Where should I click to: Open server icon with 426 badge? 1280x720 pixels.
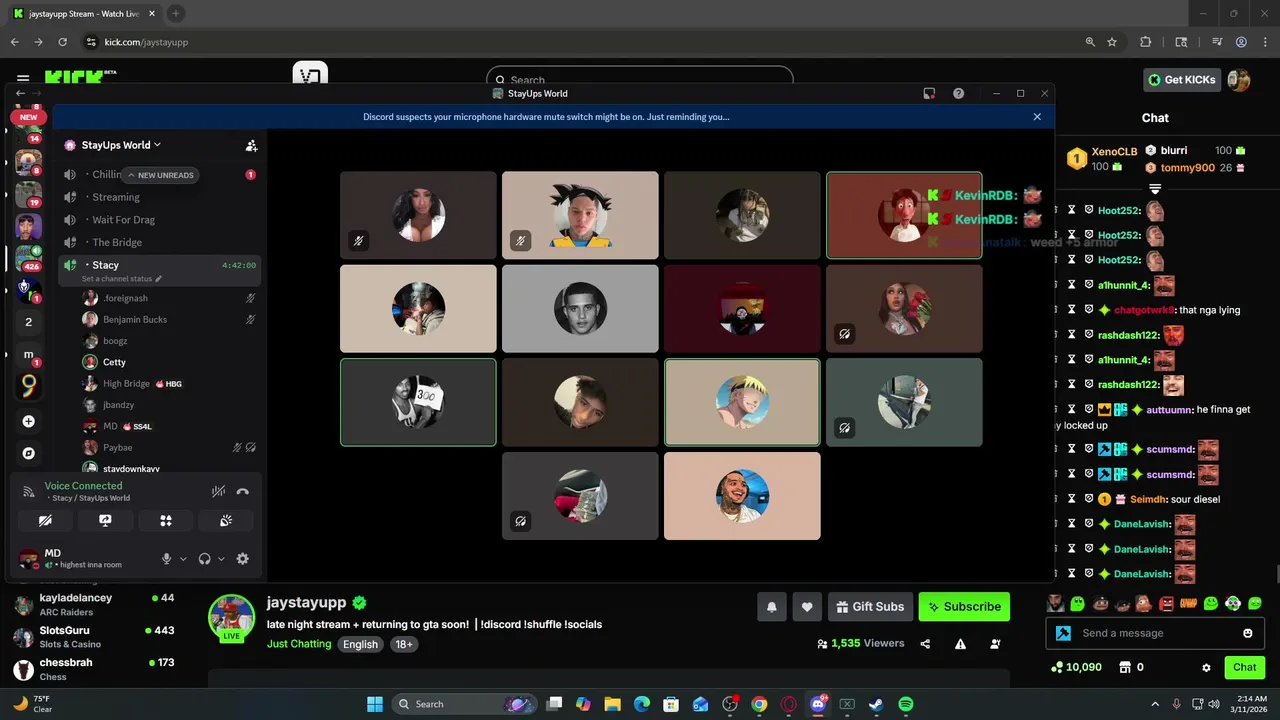(x=28, y=258)
